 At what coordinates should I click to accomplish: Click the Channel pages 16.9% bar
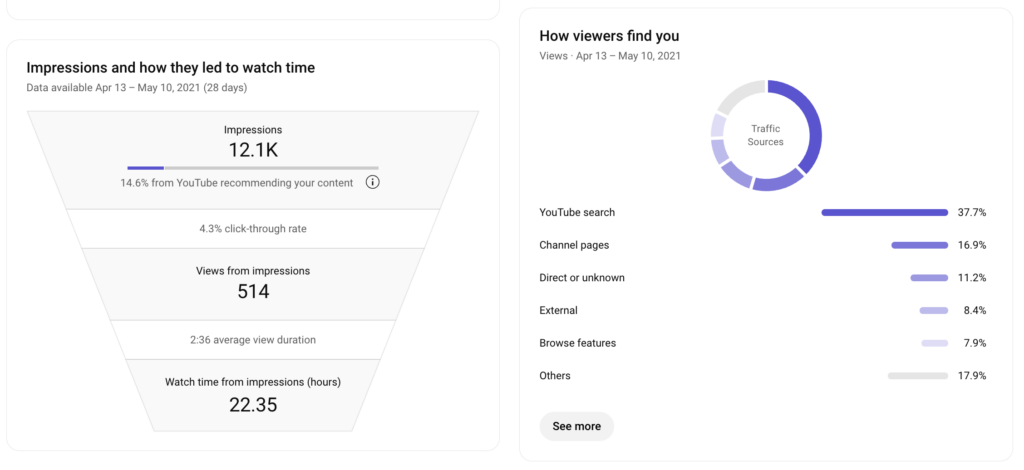click(919, 245)
